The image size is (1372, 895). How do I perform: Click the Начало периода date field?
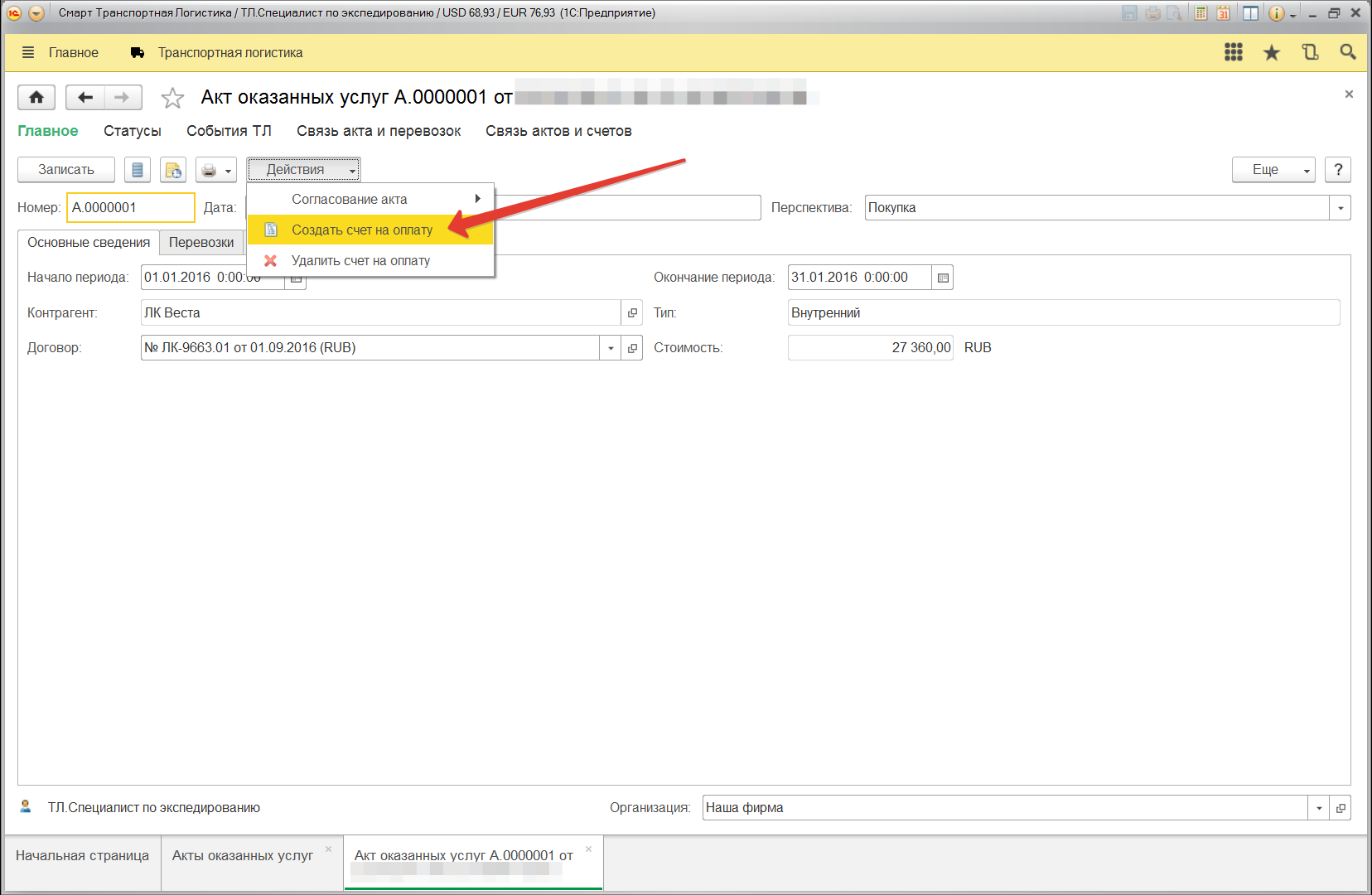[x=214, y=278]
